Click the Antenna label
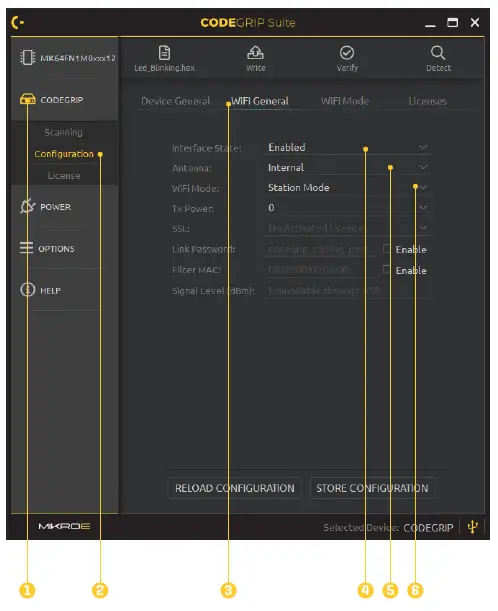This screenshot has width=498, height=611. pyautogui.click(x=191, y=168)
